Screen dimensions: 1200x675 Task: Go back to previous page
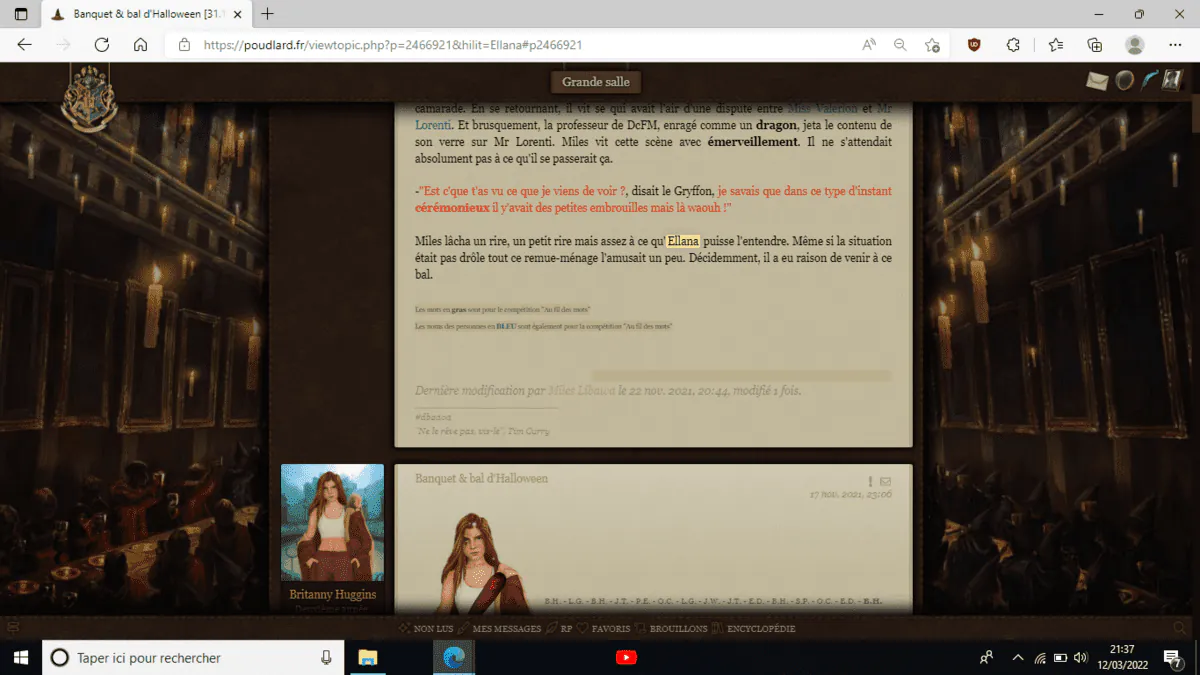25,45
